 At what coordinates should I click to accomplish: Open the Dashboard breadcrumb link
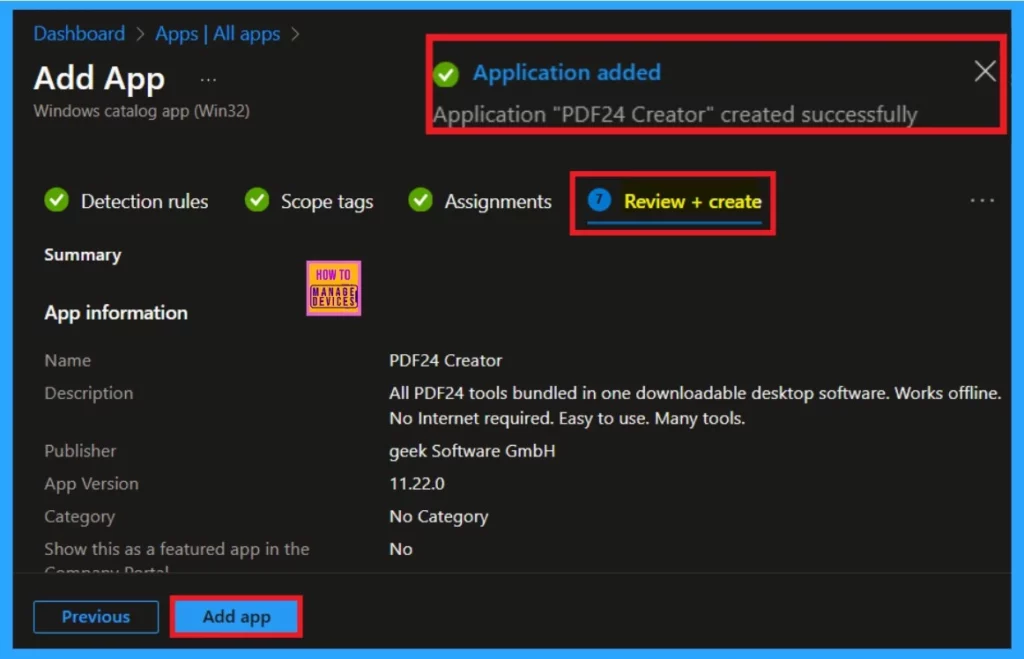tap(79, 33)
